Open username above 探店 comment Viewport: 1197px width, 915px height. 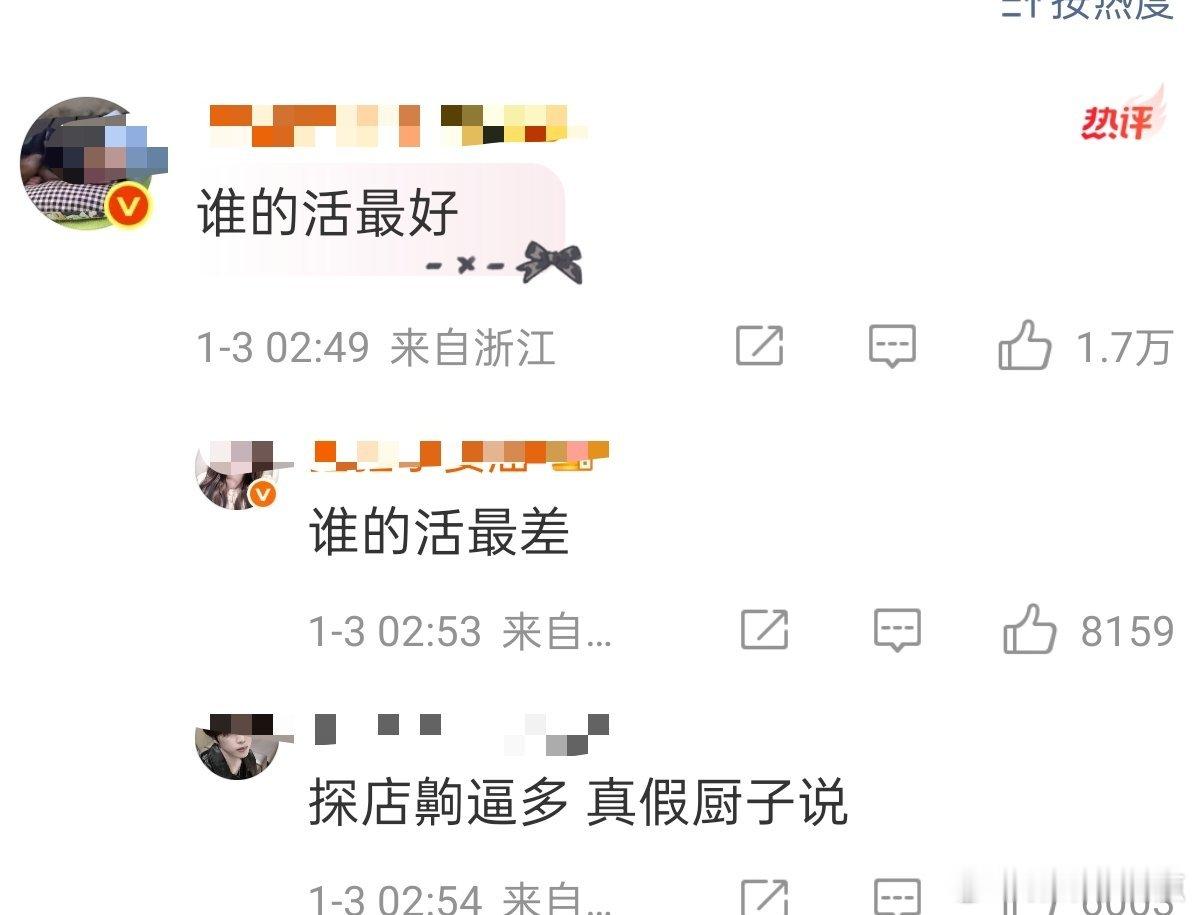[x=461, y=733]
